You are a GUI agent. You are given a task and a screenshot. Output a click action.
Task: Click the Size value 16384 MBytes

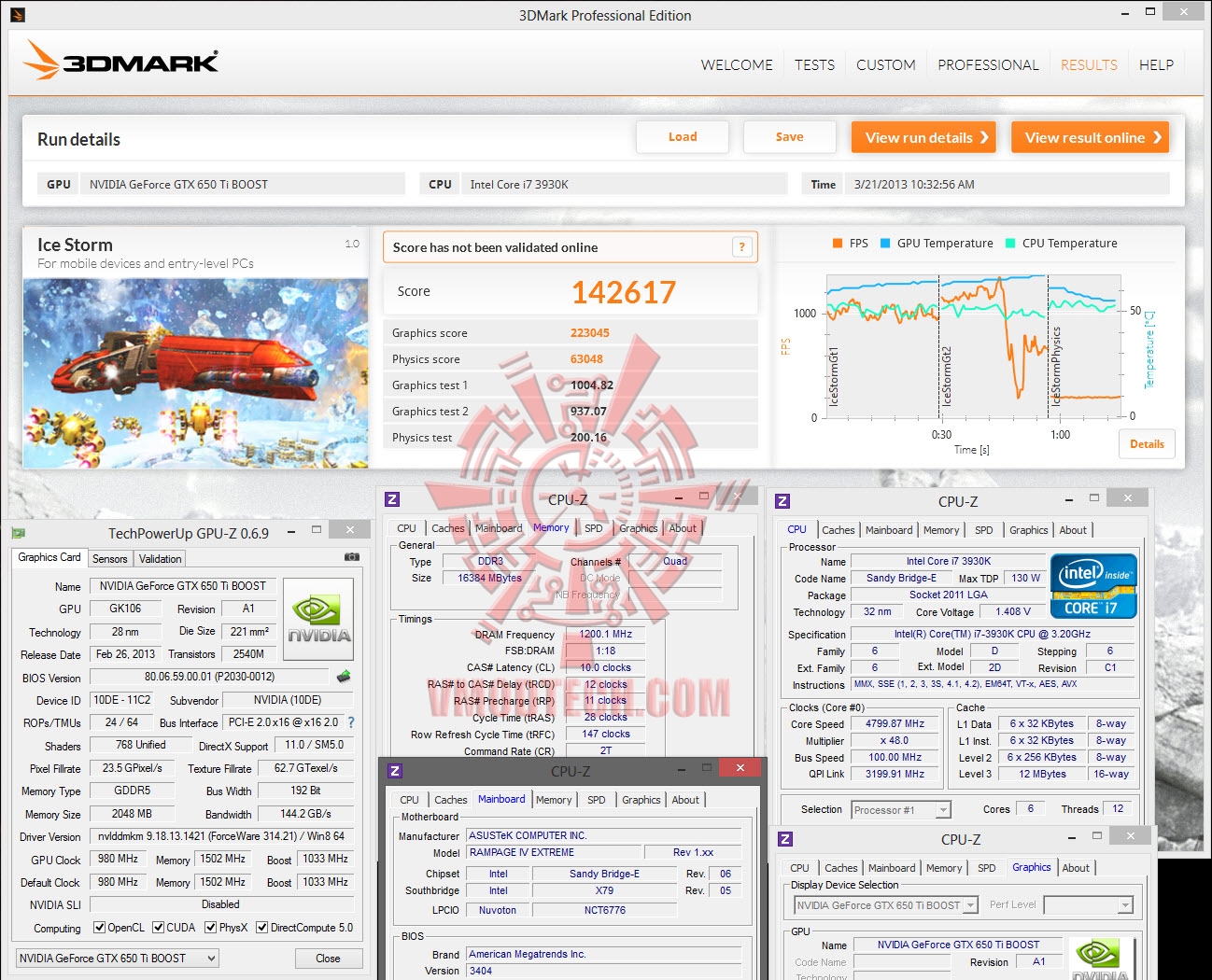pos(490,579)
